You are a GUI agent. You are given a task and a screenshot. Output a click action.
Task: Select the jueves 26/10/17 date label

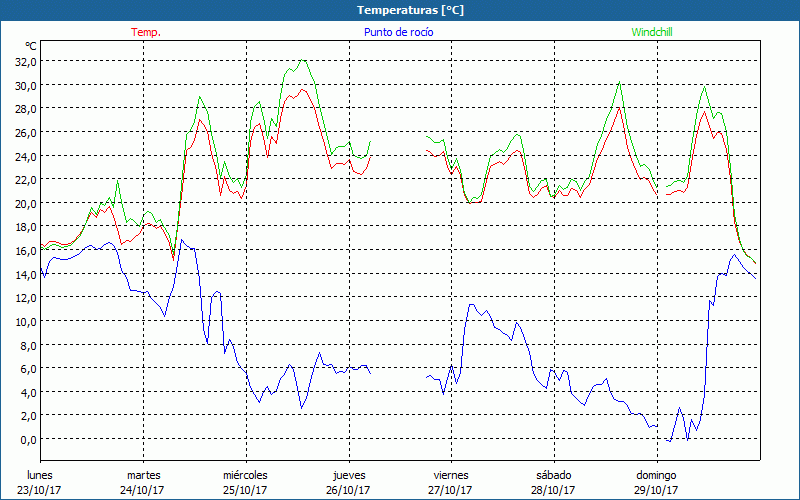[x=350, y=482]
